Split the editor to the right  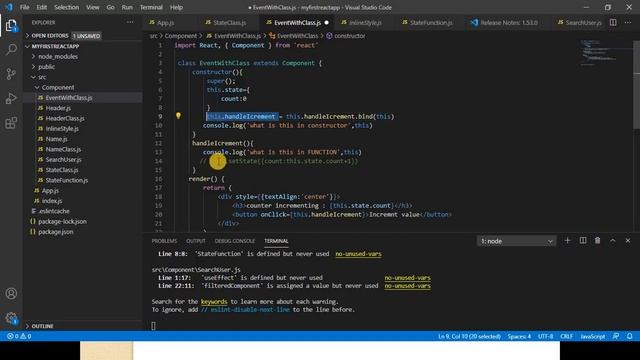[x=613, y=22]
